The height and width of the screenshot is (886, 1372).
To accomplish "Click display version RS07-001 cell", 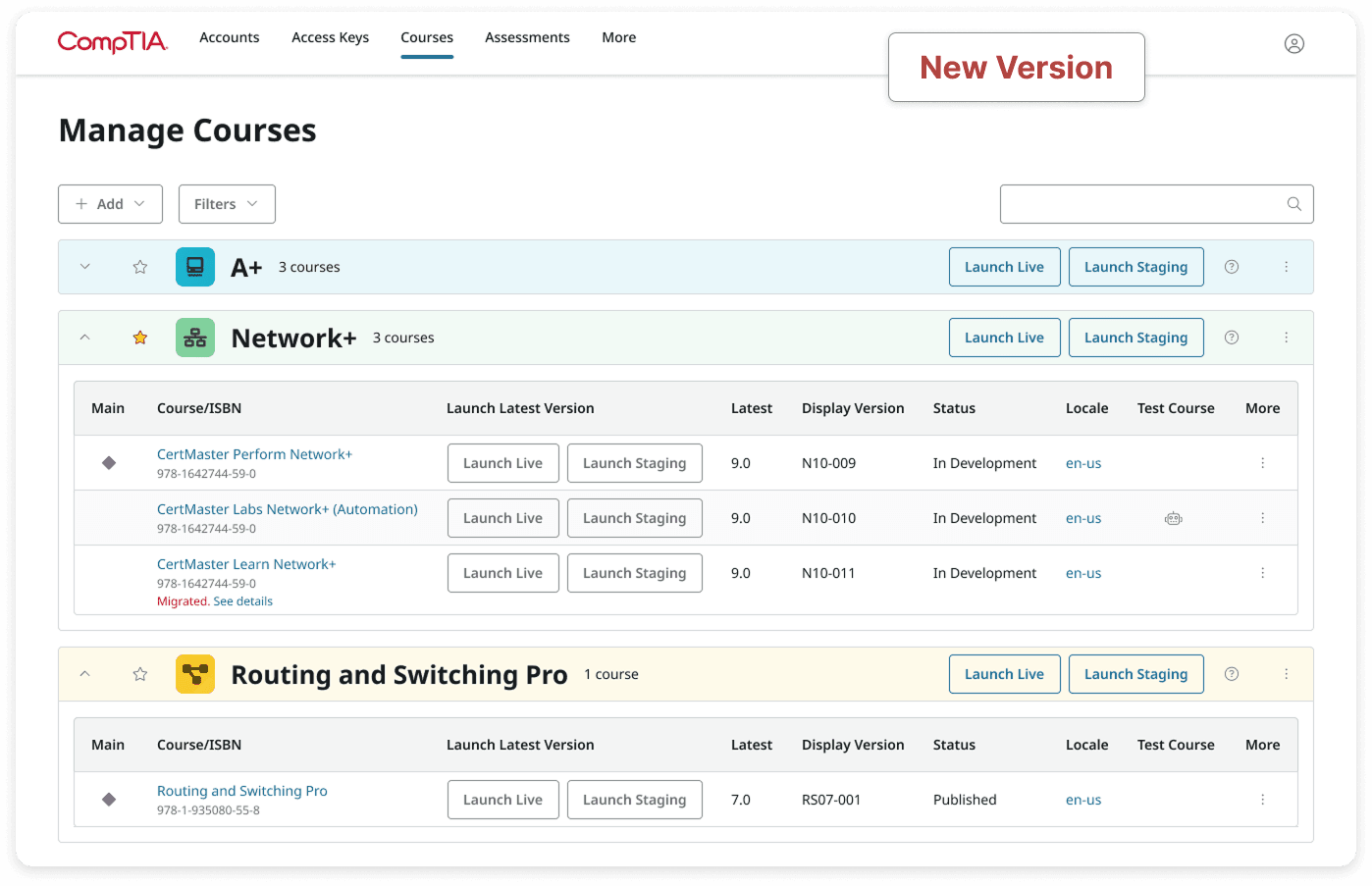I will click(831, 800).
